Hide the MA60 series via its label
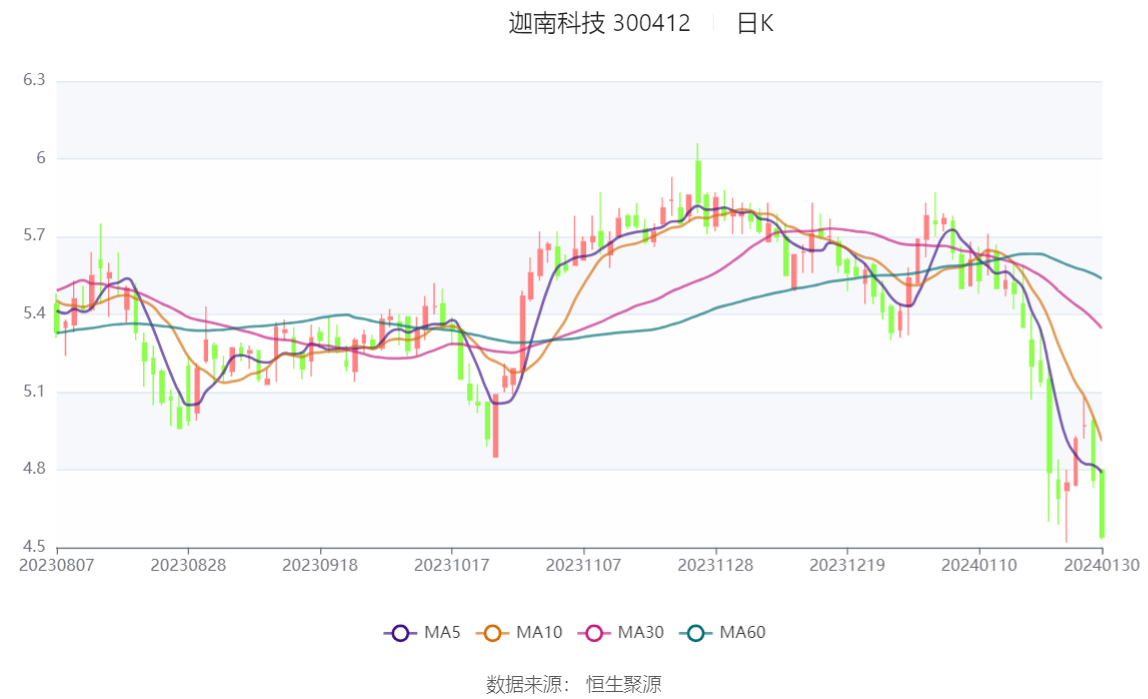This screenshot has height=699, width=1148. (742, 632)
